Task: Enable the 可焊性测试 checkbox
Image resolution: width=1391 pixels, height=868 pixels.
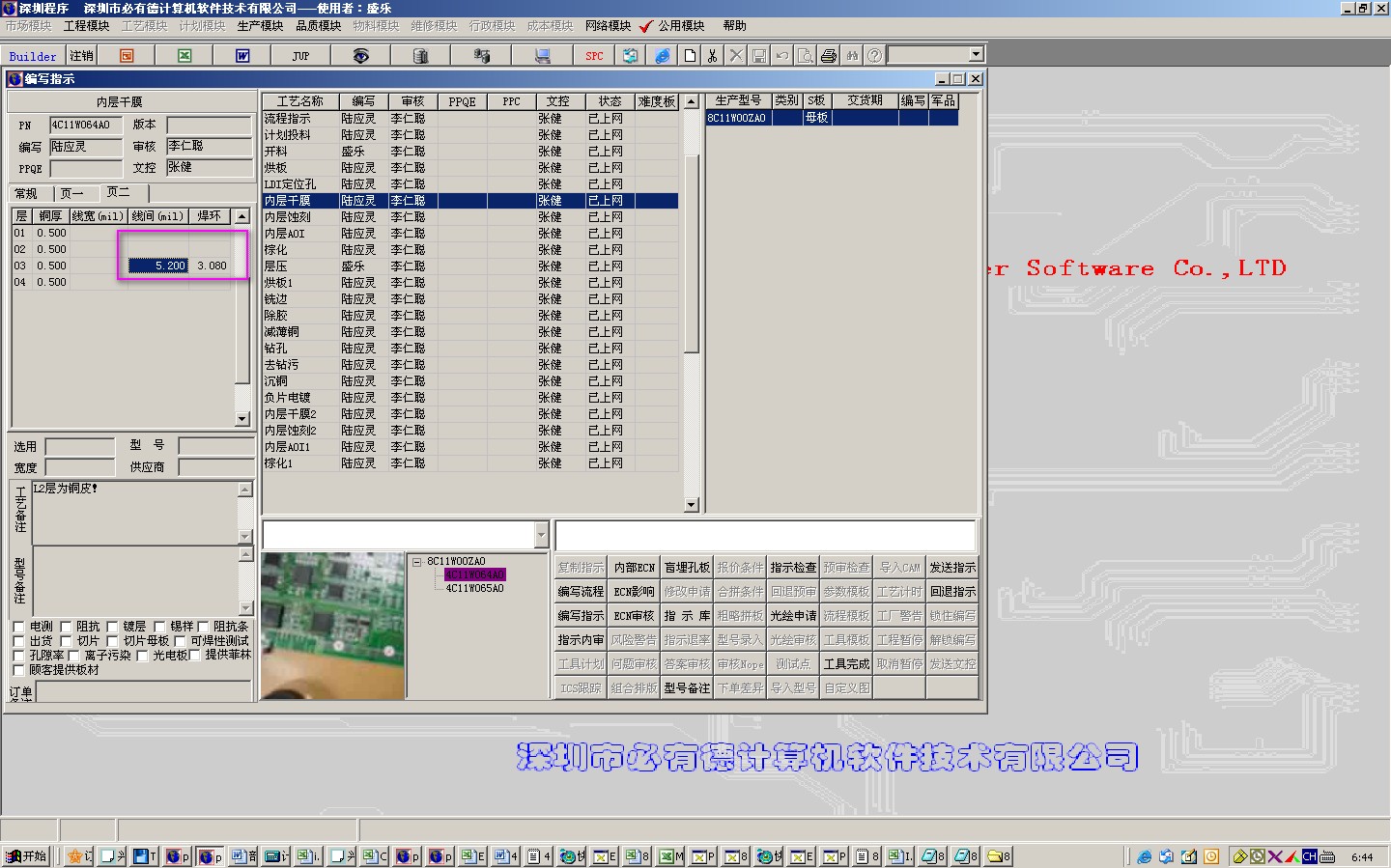Action: (x=181, y=641)
